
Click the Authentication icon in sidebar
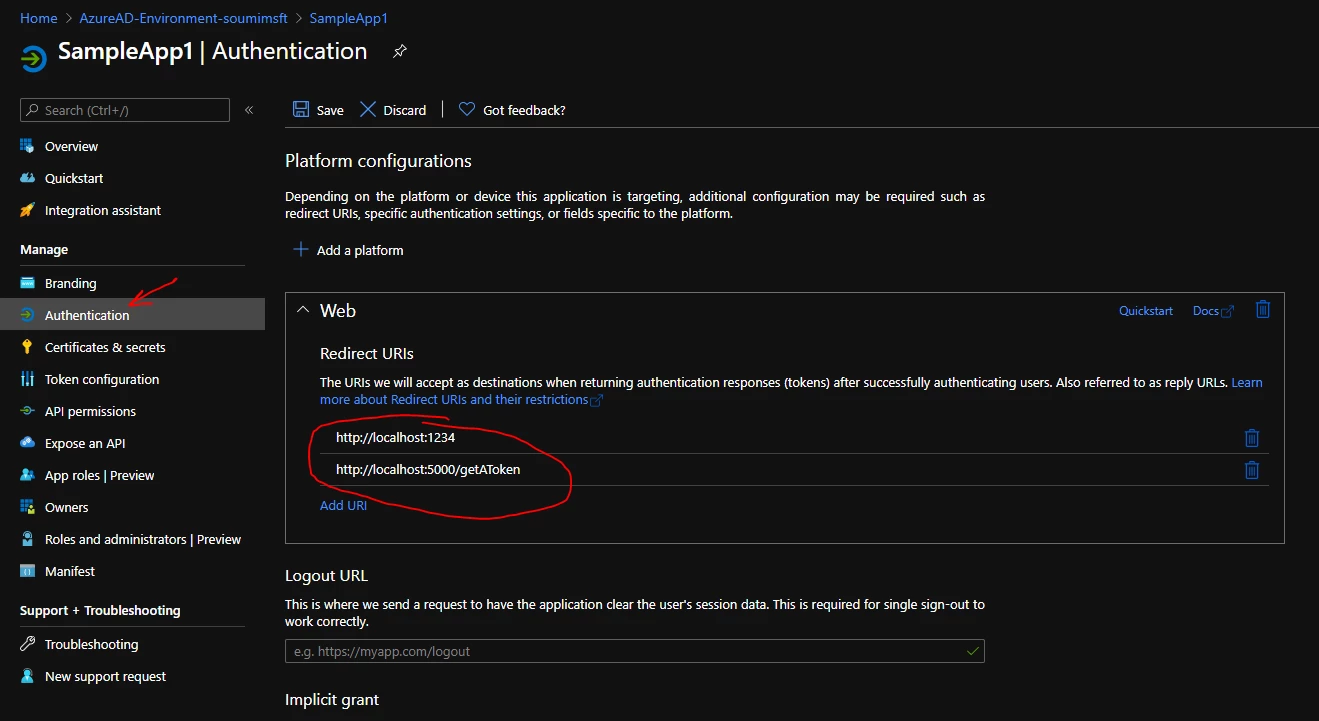pos(27,315)
